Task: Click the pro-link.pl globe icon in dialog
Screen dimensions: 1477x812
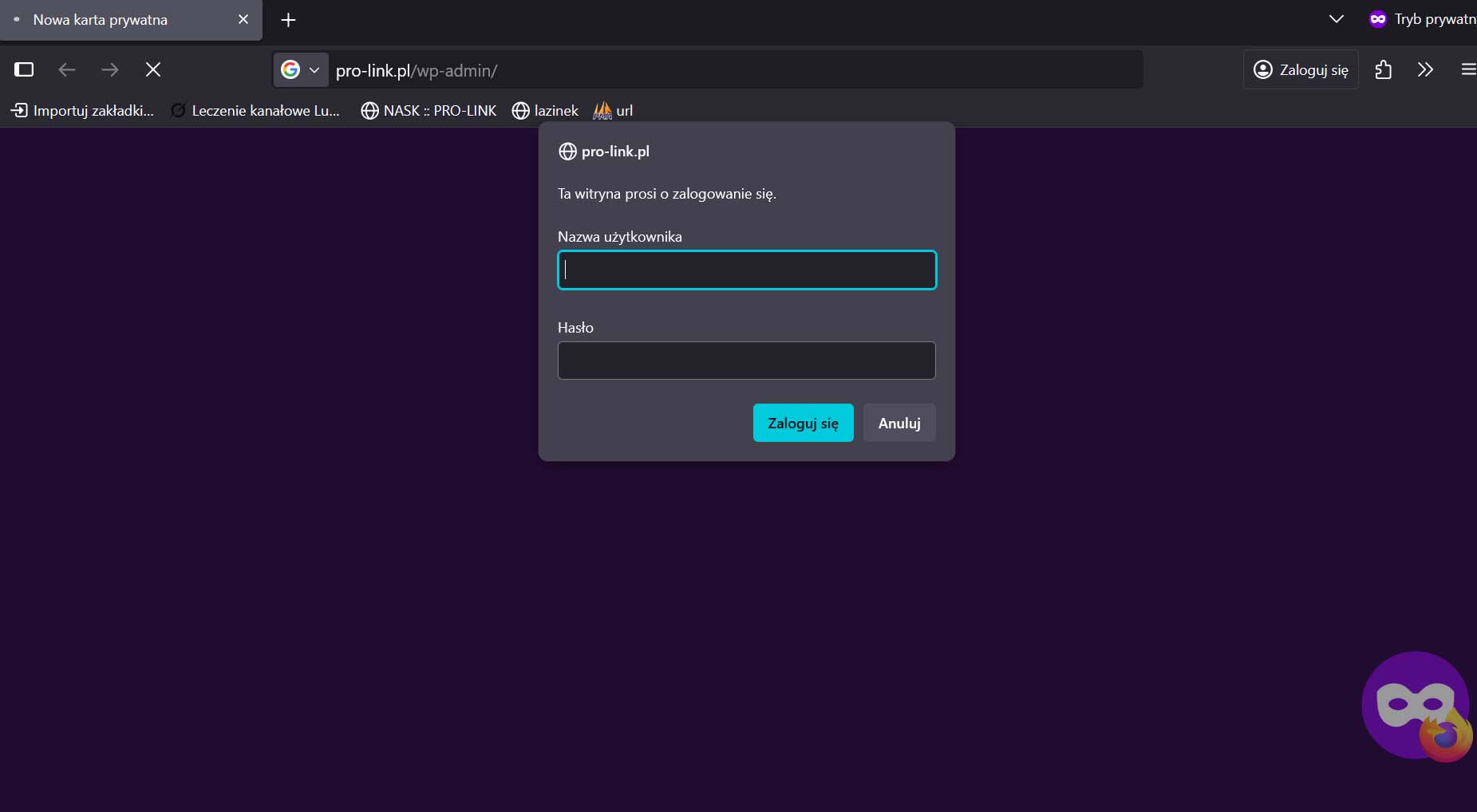Action: point(567,152)
